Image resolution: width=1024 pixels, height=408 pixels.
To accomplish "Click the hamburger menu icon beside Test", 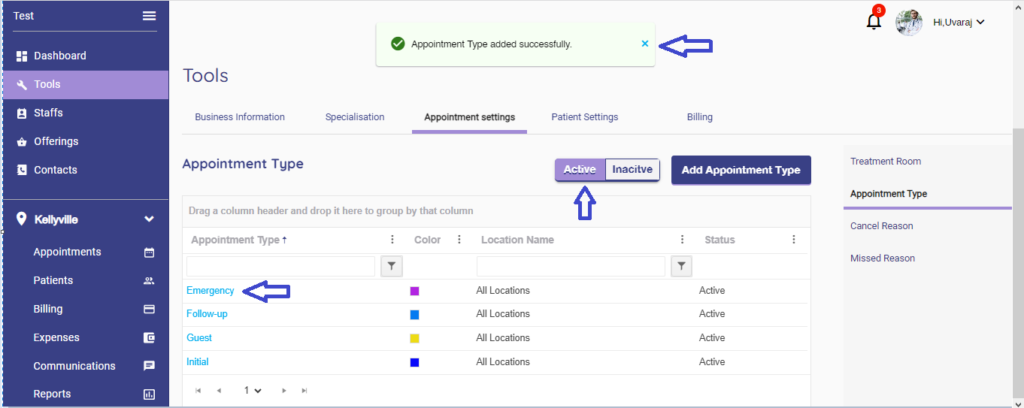I will 149,15.
